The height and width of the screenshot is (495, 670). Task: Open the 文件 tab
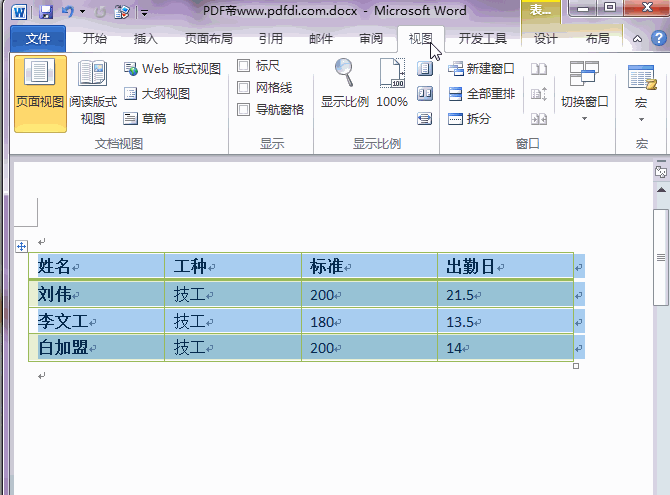pyautogui.click(x=38, y=39)
